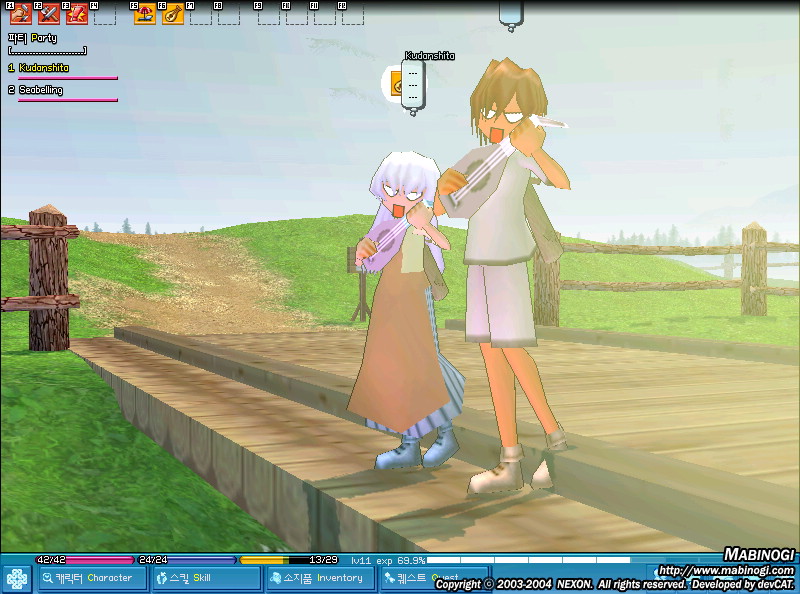Click the exp 69.9% progress bar

tap(528, 560)
